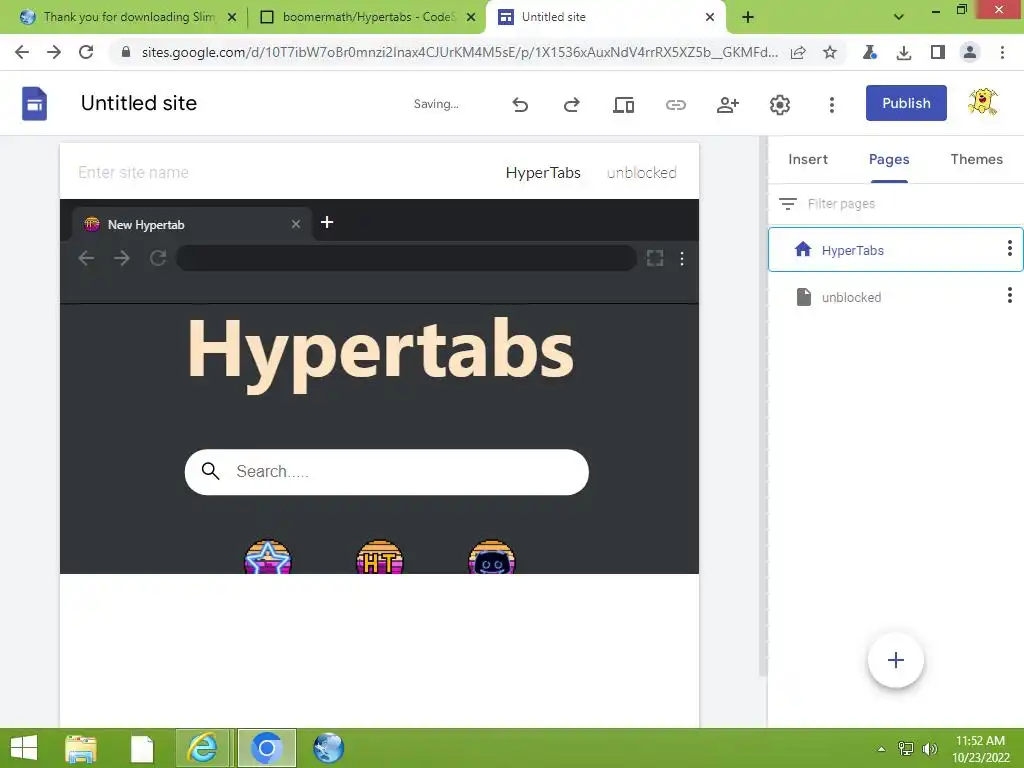The width and height of the screenshot is (1024, 768).
Task: Open Chrome downloads icon
Action: click(904, 52)
